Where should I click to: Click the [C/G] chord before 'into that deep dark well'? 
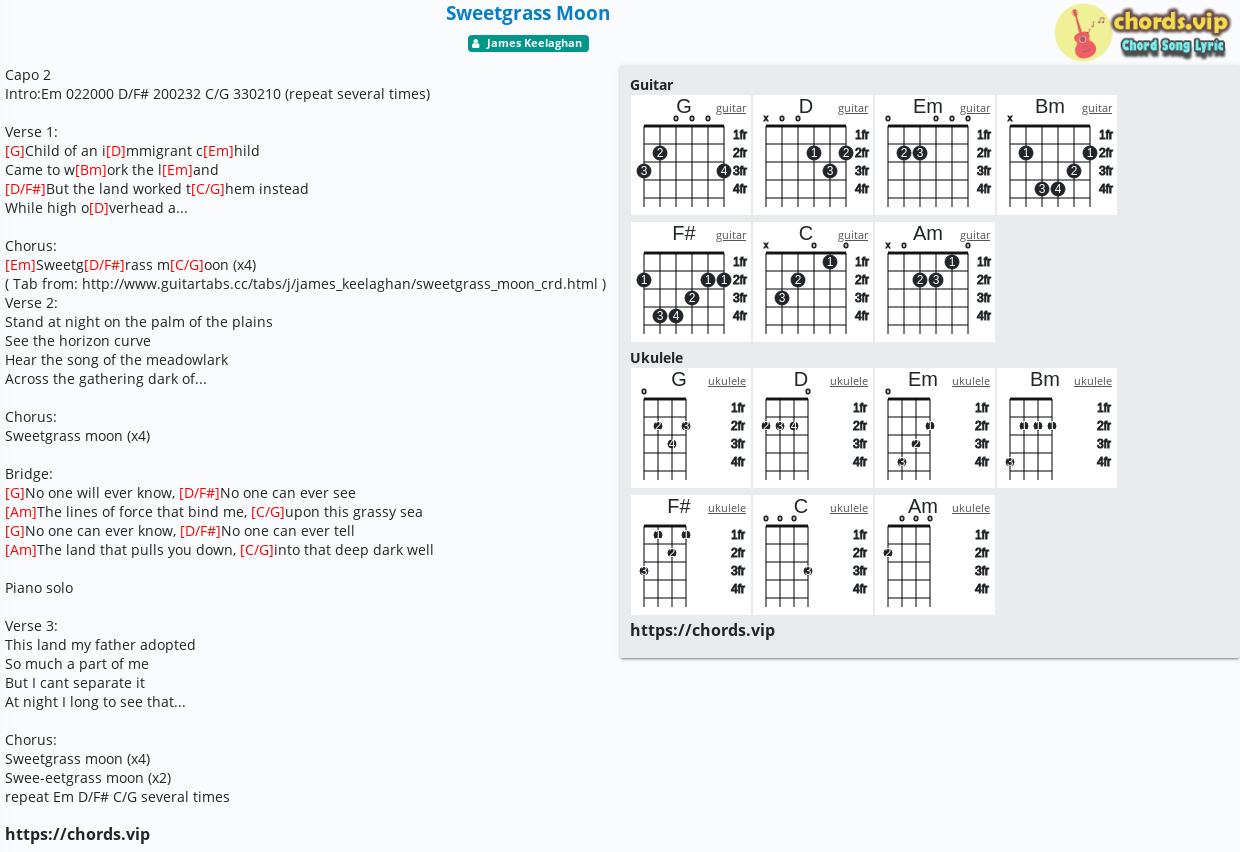[x=257, y=550]
